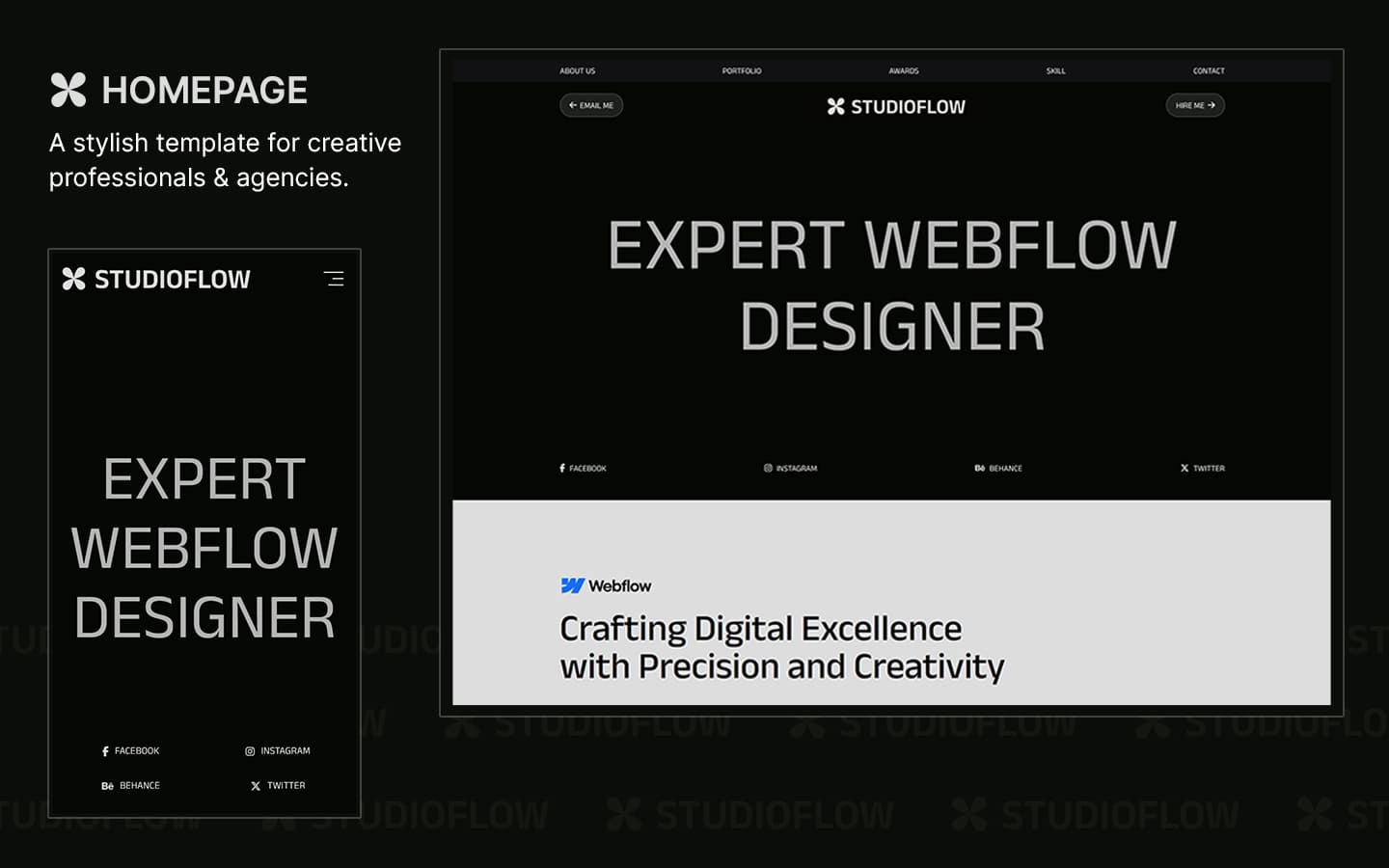Open Behance icon link in desktop preview
This screenshot has width=1389, height=868.
tap(979, 468)
